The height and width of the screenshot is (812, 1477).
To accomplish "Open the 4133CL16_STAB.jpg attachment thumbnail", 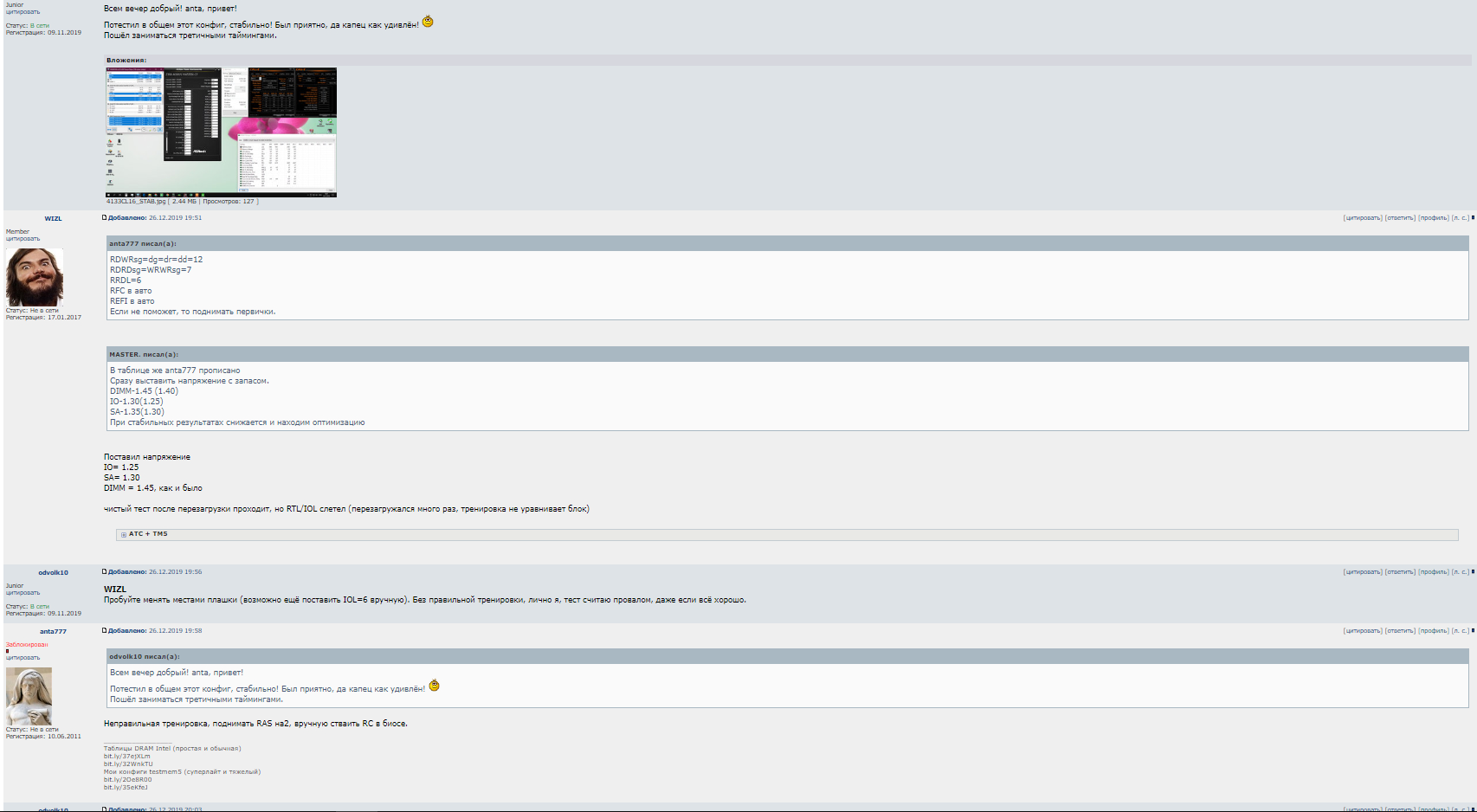I will [x=221, y=132].
